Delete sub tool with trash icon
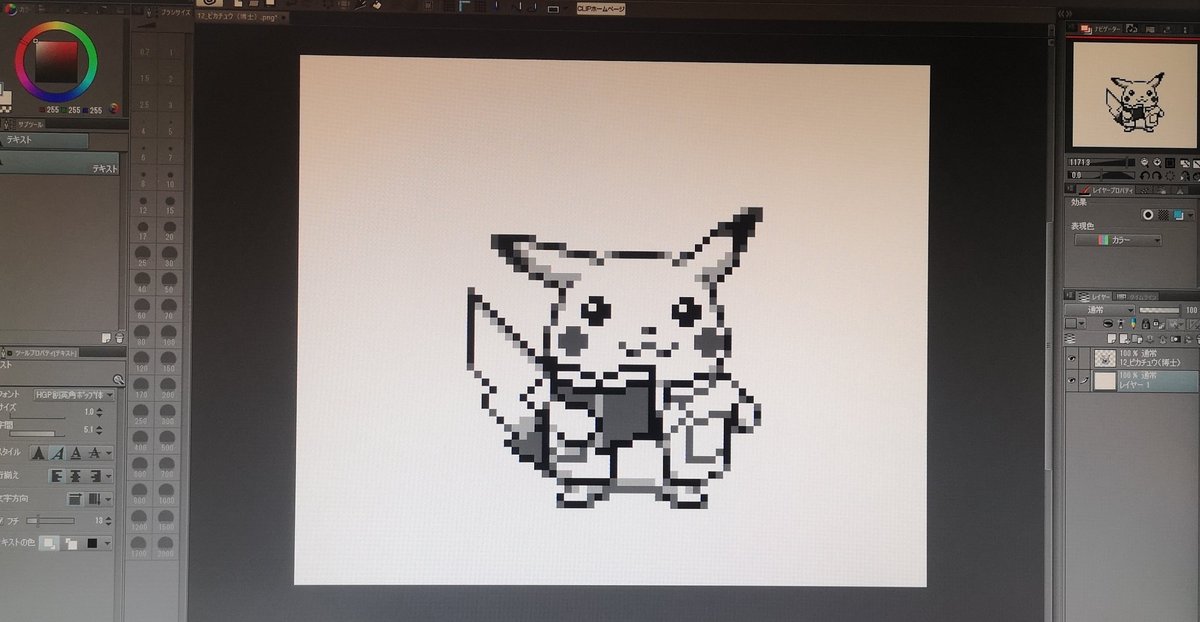Image resolution: width=1200 pixels, height=622 pixels. (118, 338)
